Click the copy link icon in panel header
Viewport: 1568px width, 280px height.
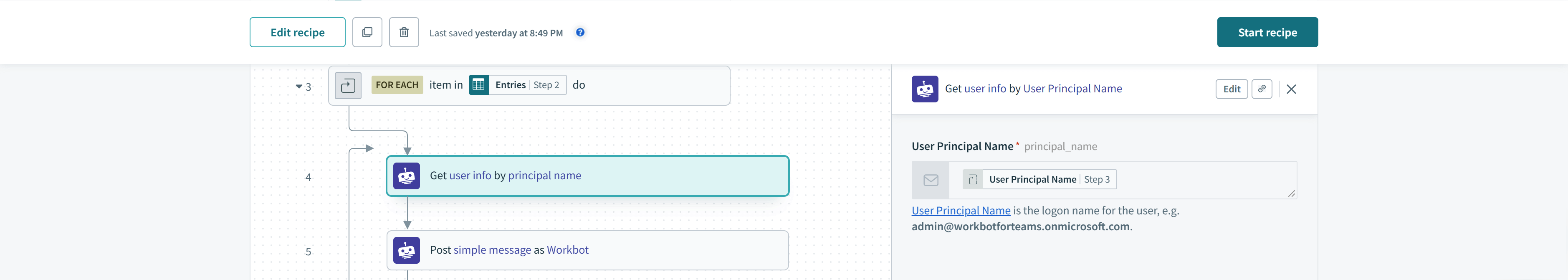[1261, 89]
